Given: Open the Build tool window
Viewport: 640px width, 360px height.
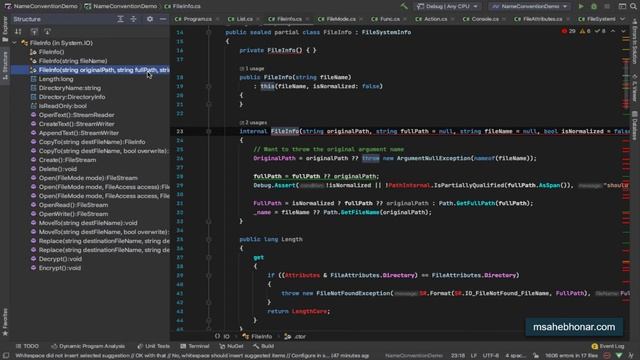Looking at the screenshot, I should [264, 346].
